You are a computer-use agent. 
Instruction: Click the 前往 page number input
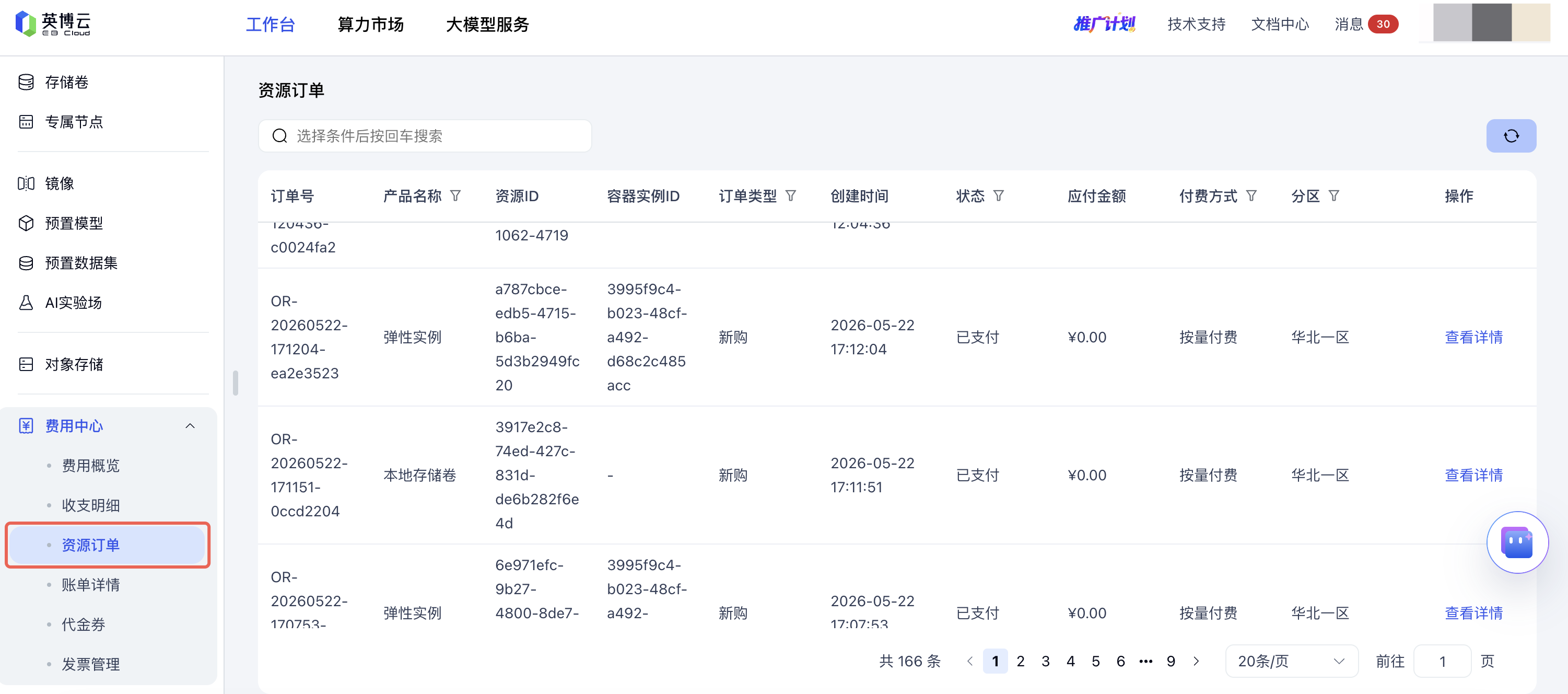pyautogui.click(x=1442, y=661)
